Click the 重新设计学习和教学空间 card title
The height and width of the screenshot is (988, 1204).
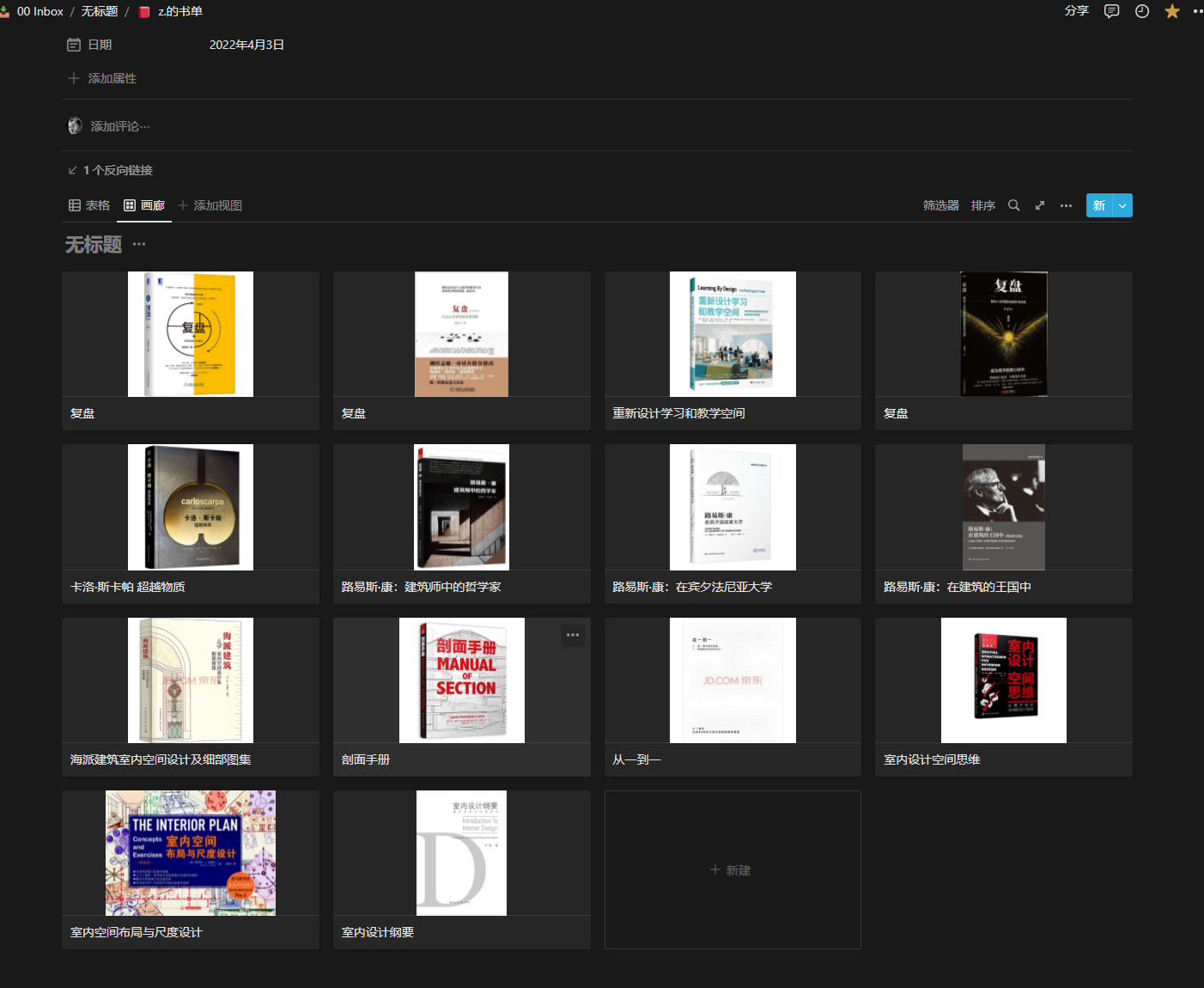pyautogui.click(x=678, y=413)
